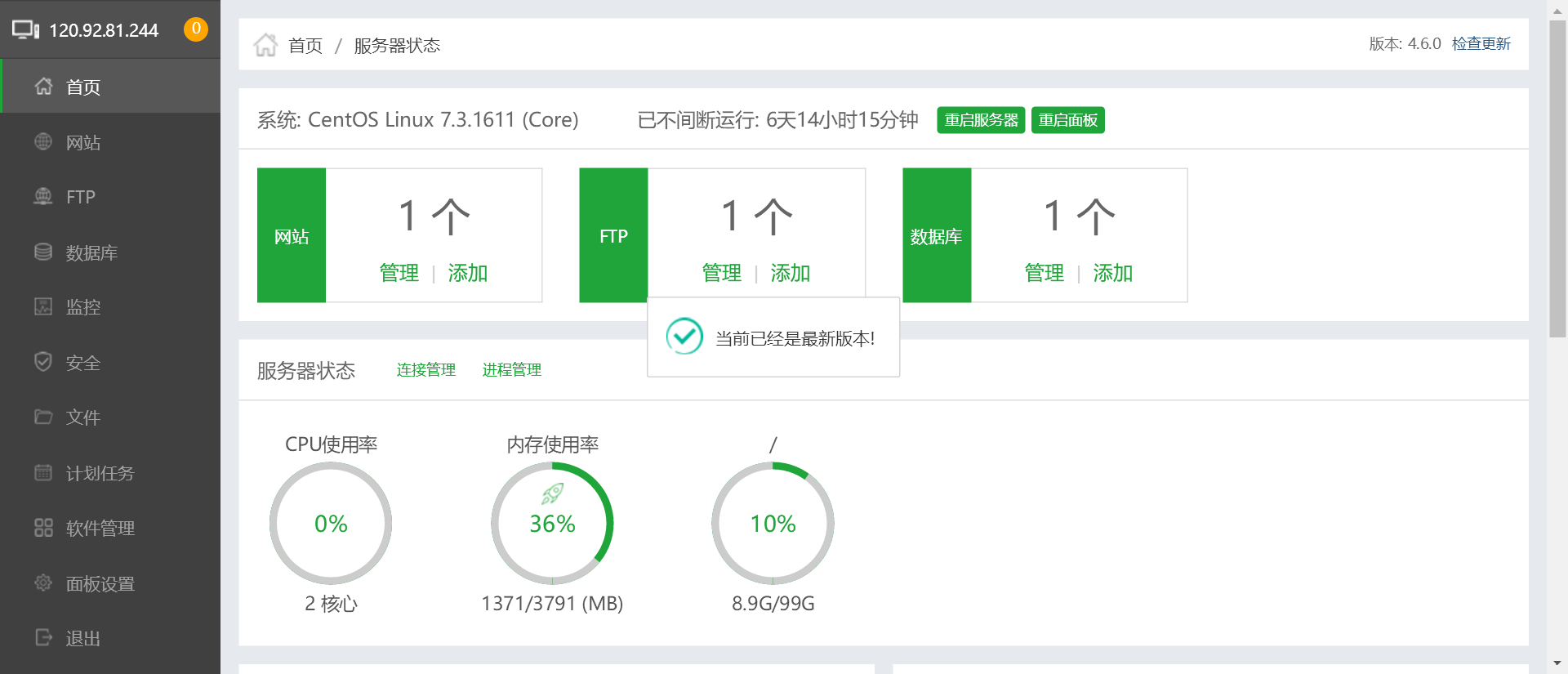The image size is (1568, 674).
Task: Click 管理 in the FTP card
Action: (722, 273)
